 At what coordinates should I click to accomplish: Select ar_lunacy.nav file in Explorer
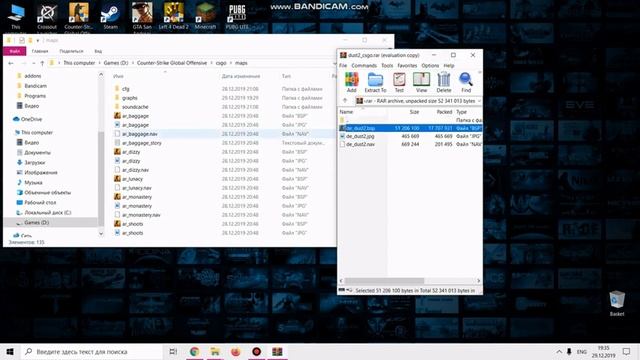136,188
